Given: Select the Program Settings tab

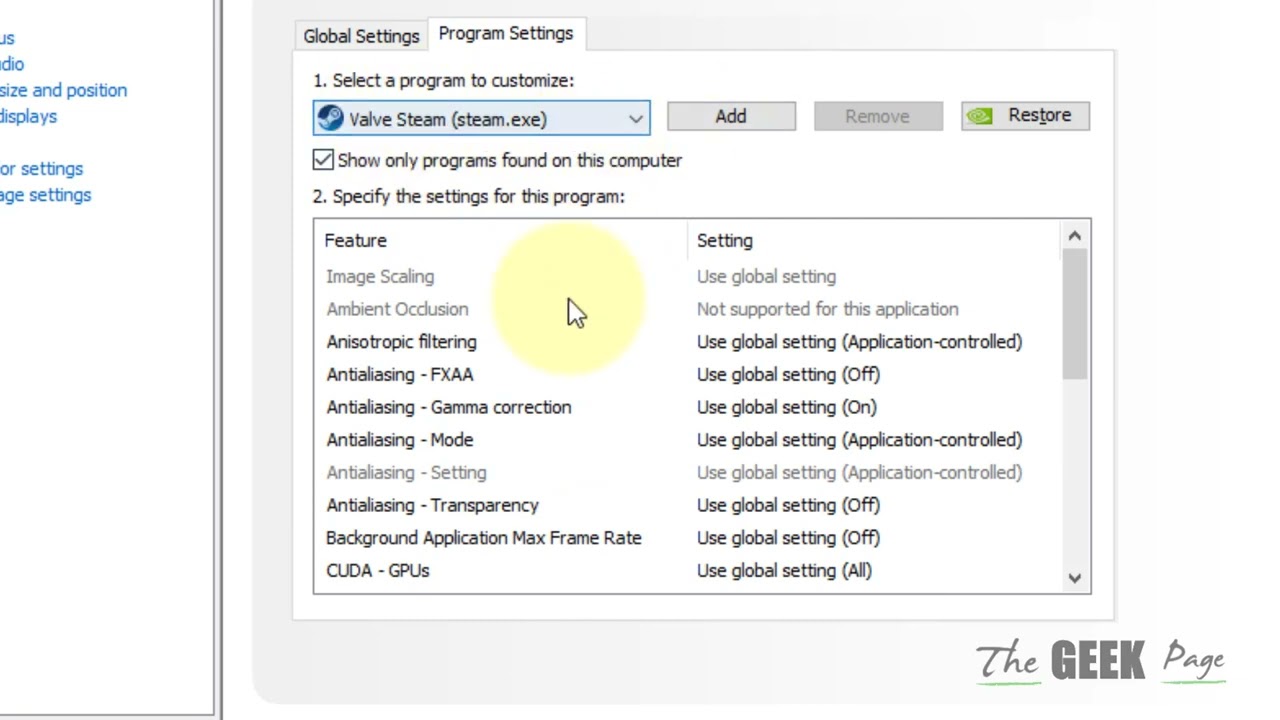Looking at the screenshot, I should (x=506, y=34).
